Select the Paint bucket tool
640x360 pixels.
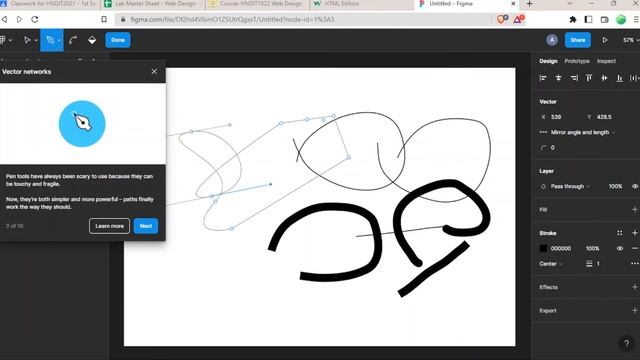coord(92,40)
